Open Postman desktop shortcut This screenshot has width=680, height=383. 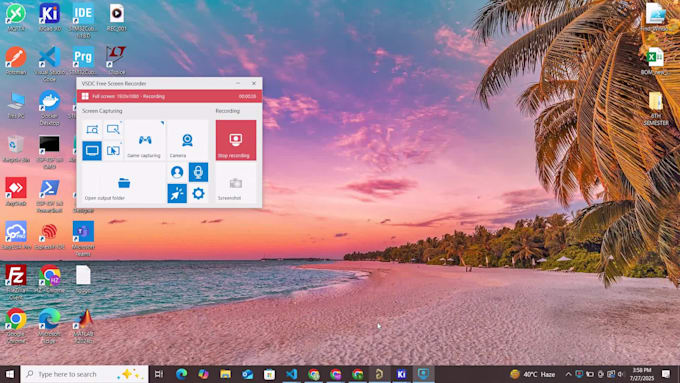(x=16, y=61)
